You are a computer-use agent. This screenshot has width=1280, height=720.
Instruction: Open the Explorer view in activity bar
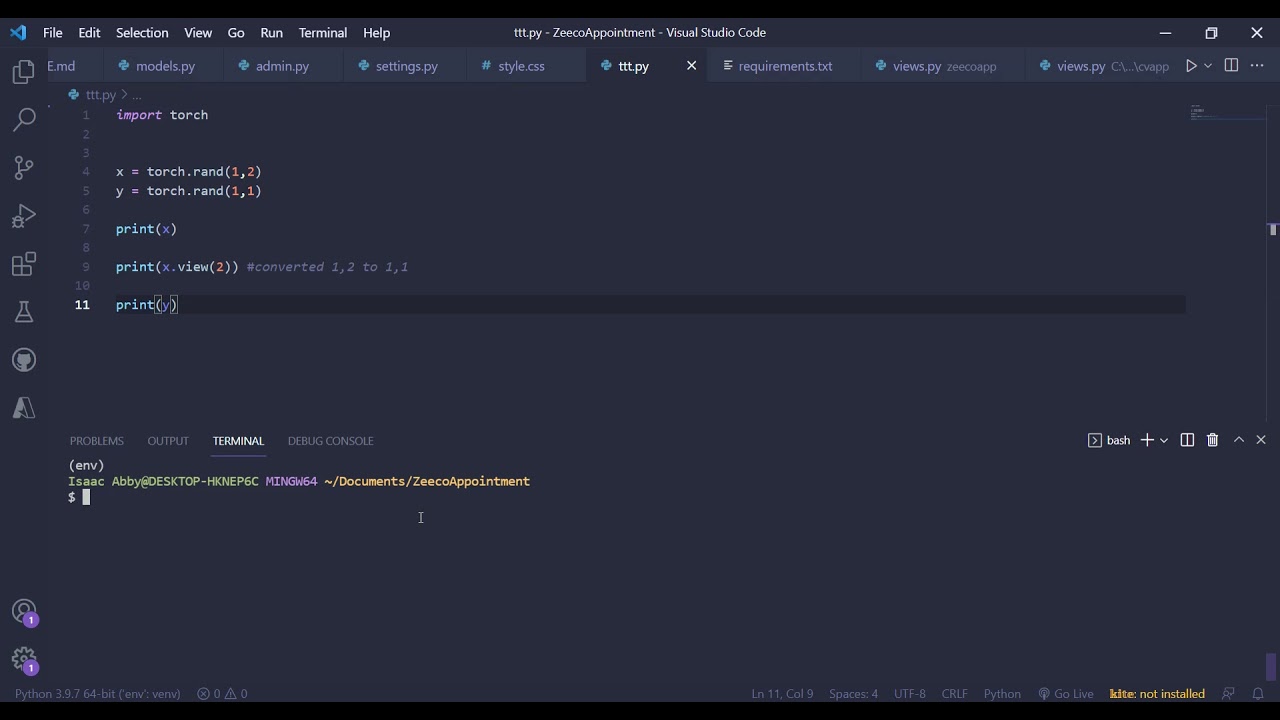(24, 72)
